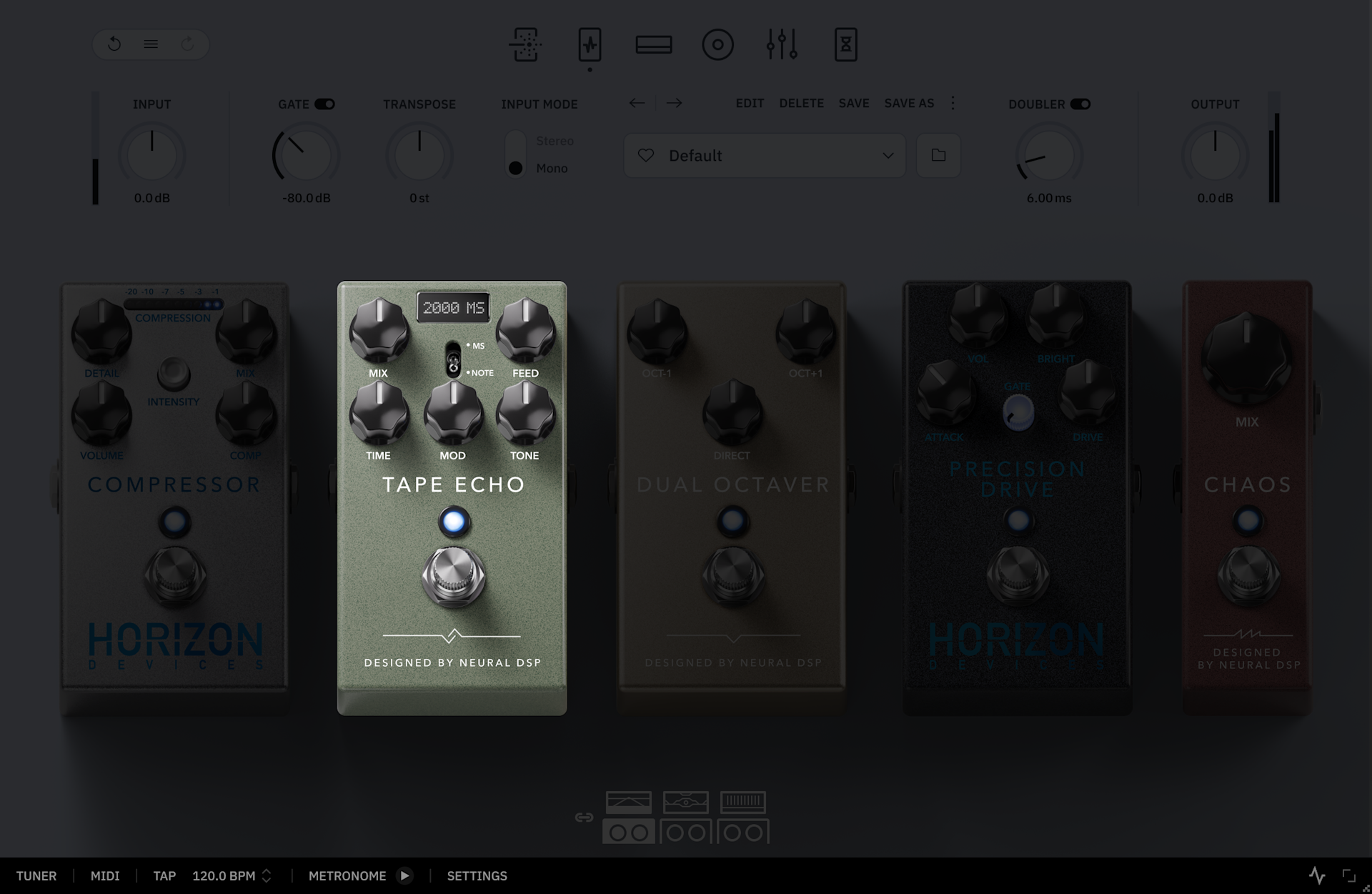Click the Delete preset button
Image resolution: width=1372 pixels, height=894 pixels.
(x=801, y=103)
